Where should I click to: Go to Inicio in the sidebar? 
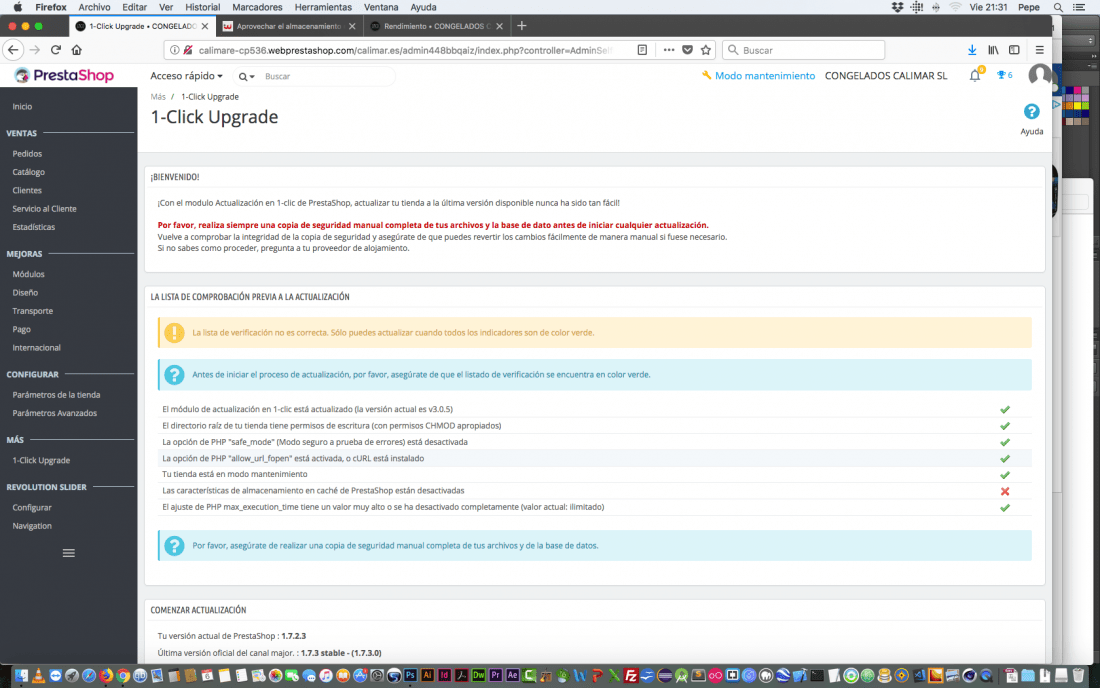[x=22, y=107]
